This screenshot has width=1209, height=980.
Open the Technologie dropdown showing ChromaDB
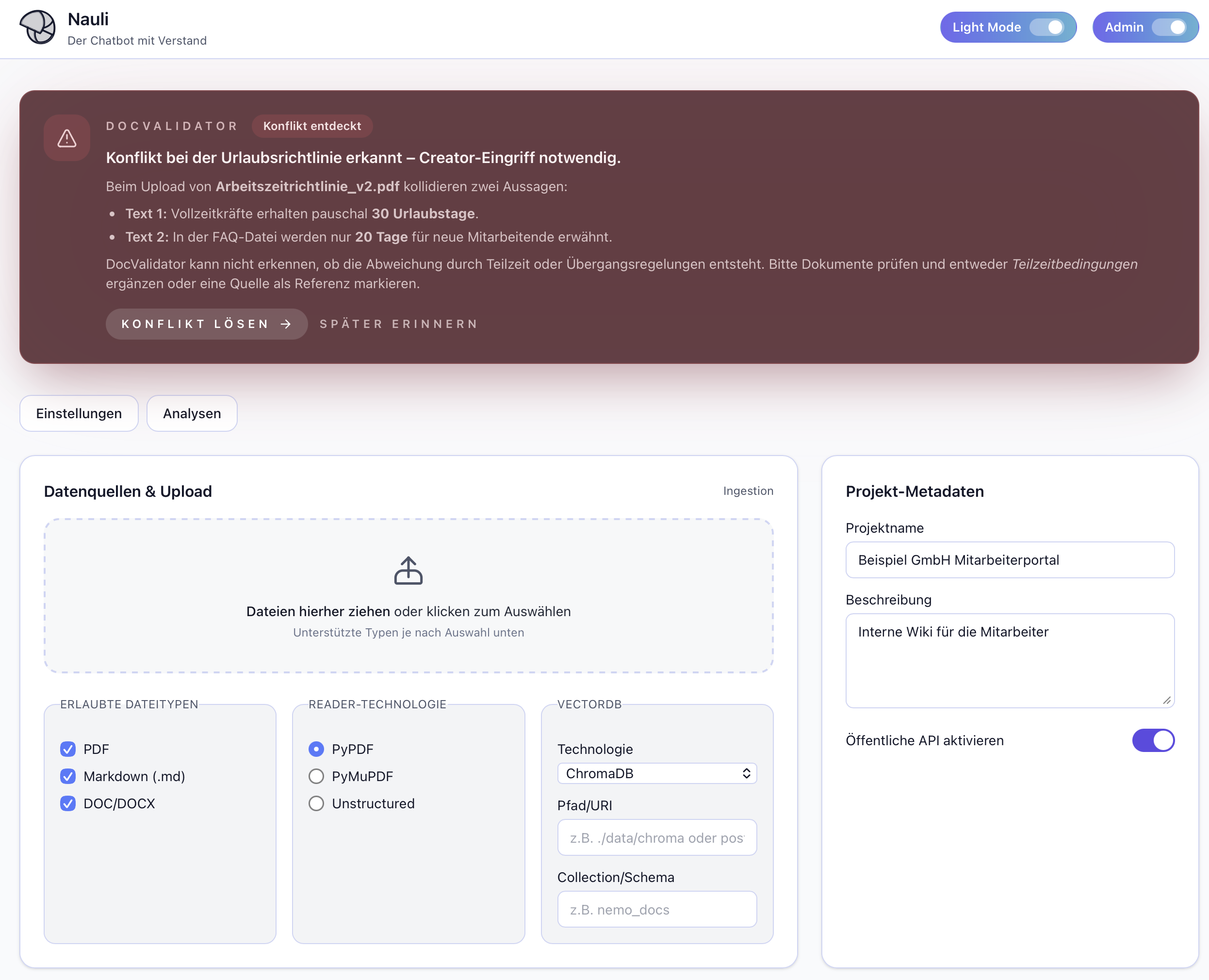[x=656, y=773]
